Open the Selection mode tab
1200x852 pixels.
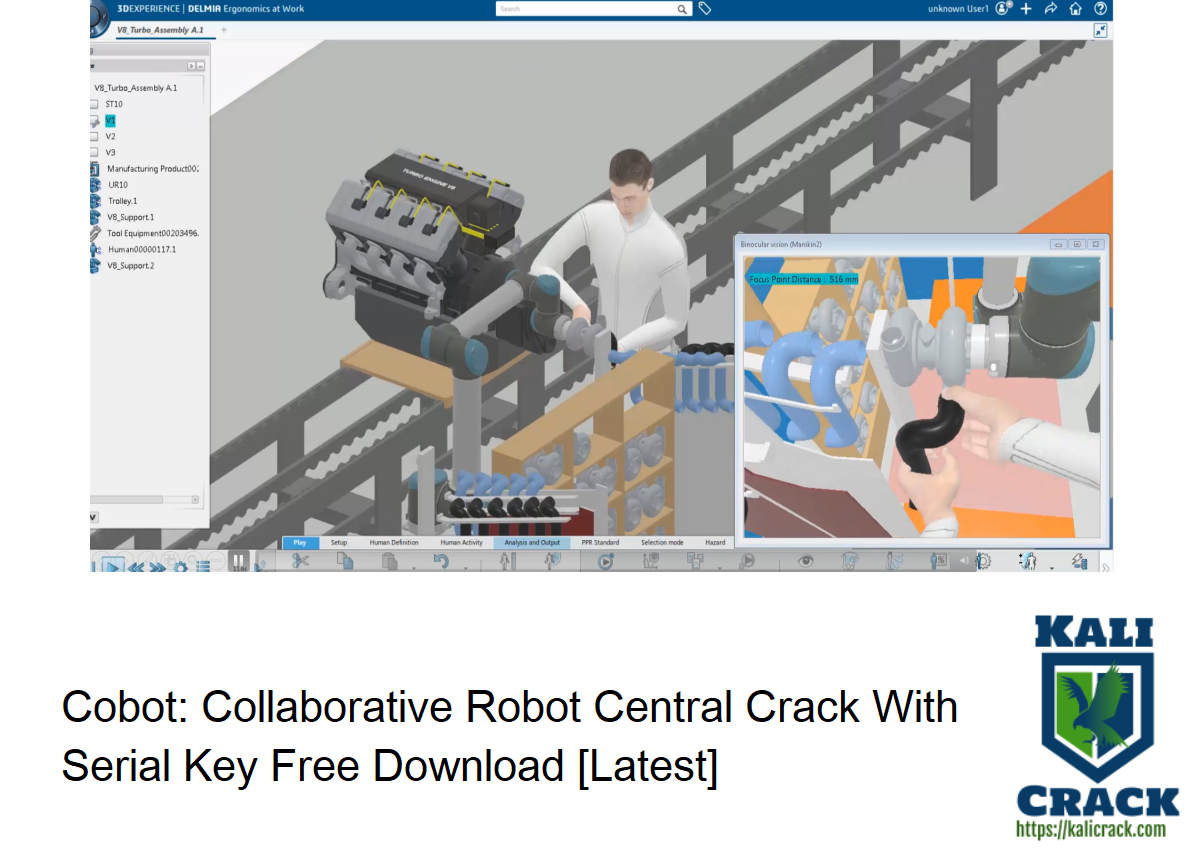[x=662, y=543]
